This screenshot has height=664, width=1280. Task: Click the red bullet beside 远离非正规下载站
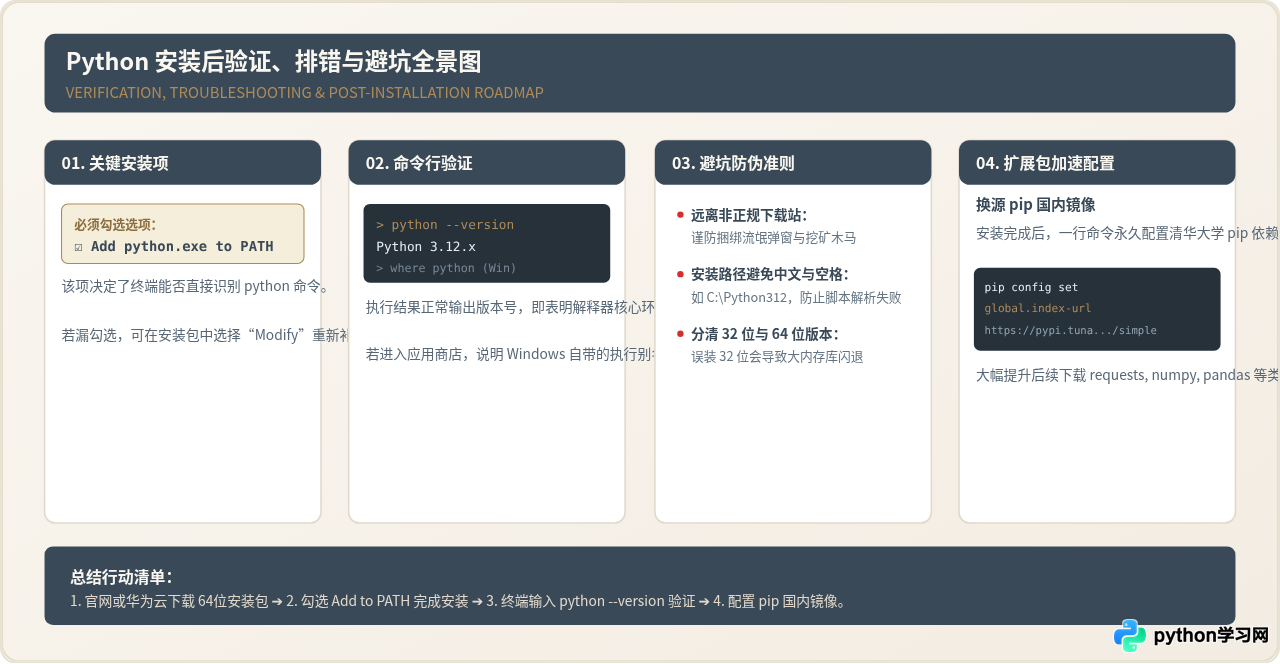[x=681, y=215]
